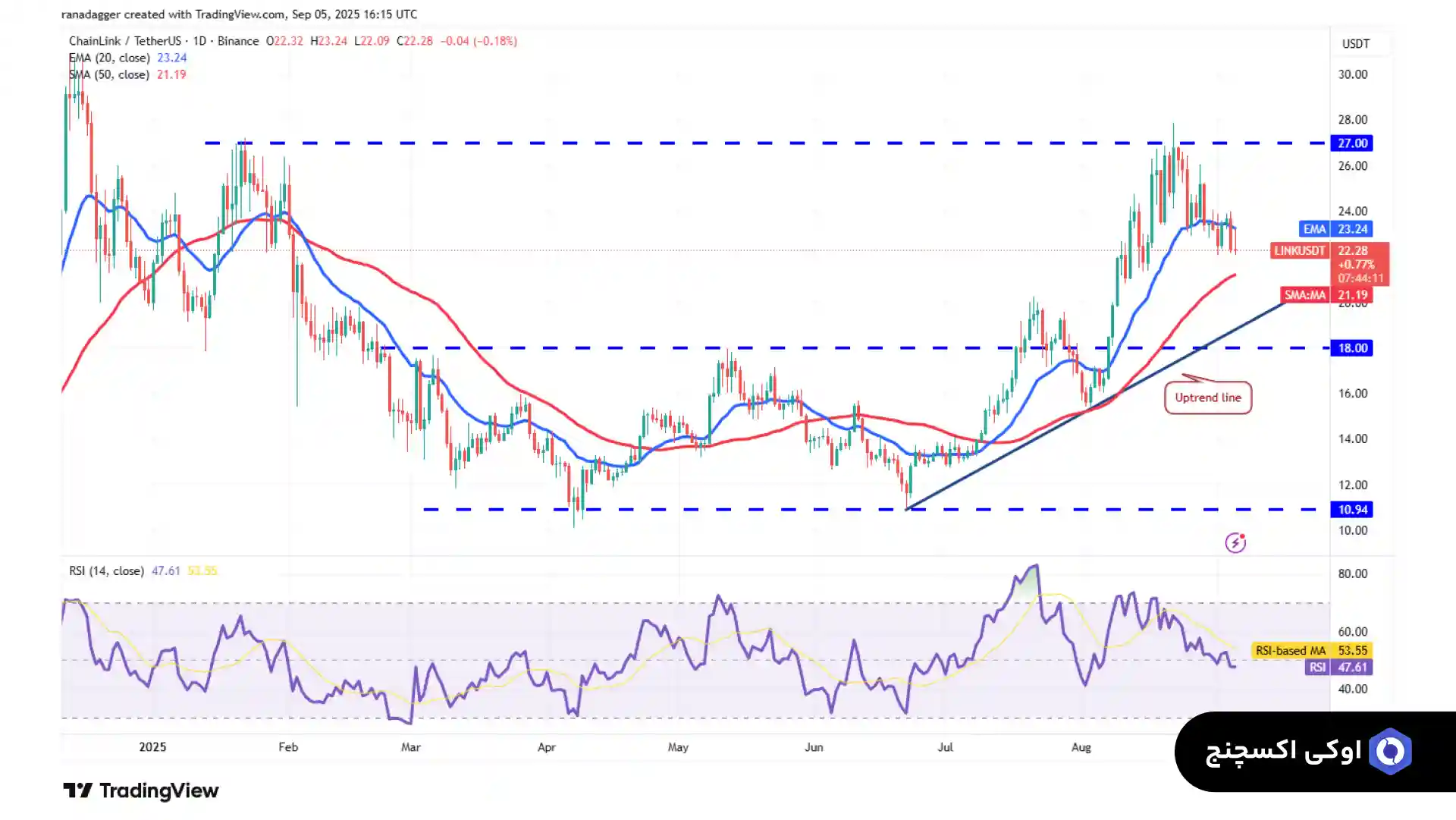The height and width of the screenshot is (820, 1456).
Task: Click the SMA:MA 21.19 price tag
Action: point(1326,295)
